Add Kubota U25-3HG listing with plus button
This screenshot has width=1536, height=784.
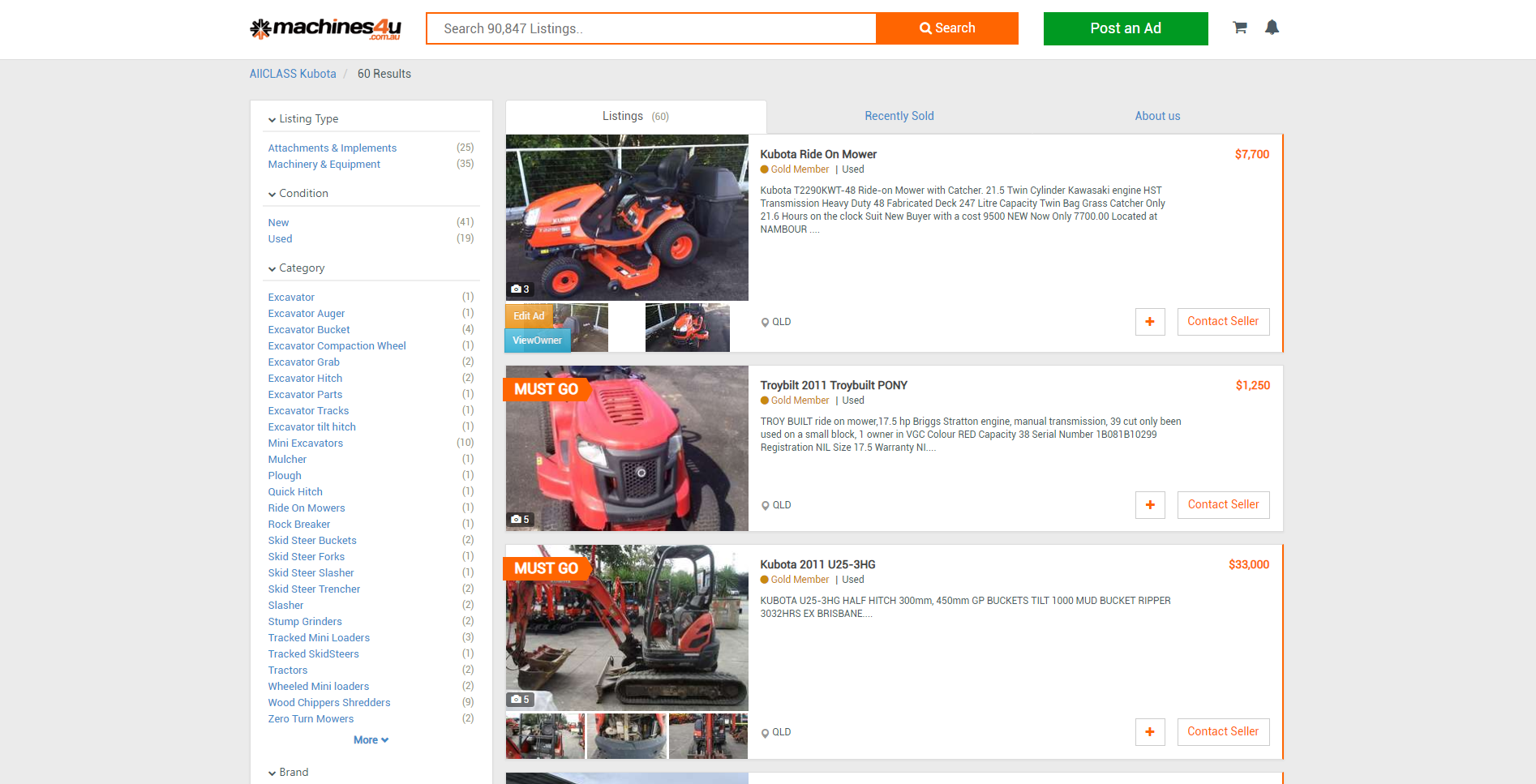1150,732
